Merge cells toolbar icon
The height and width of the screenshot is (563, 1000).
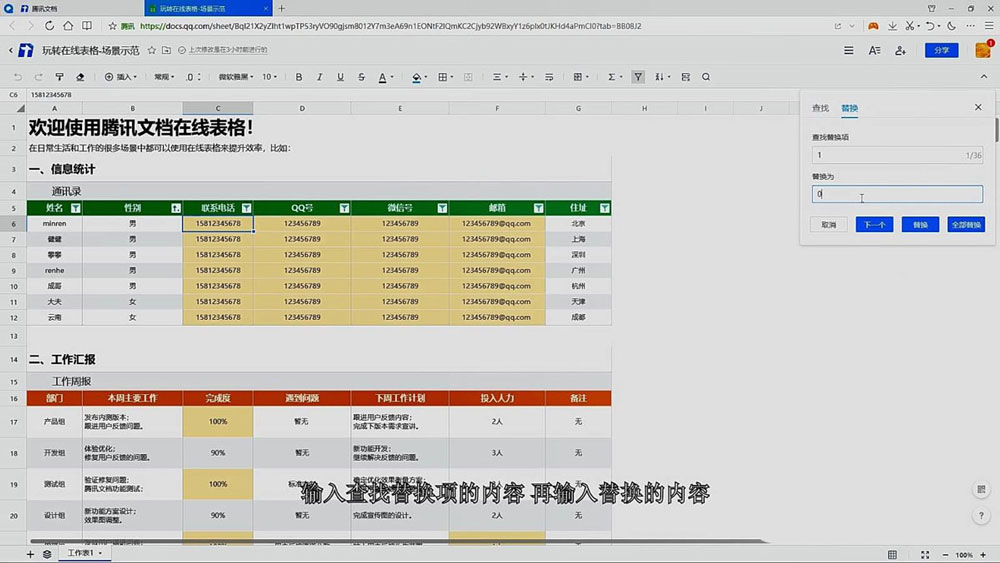click(x=468, y=77)
